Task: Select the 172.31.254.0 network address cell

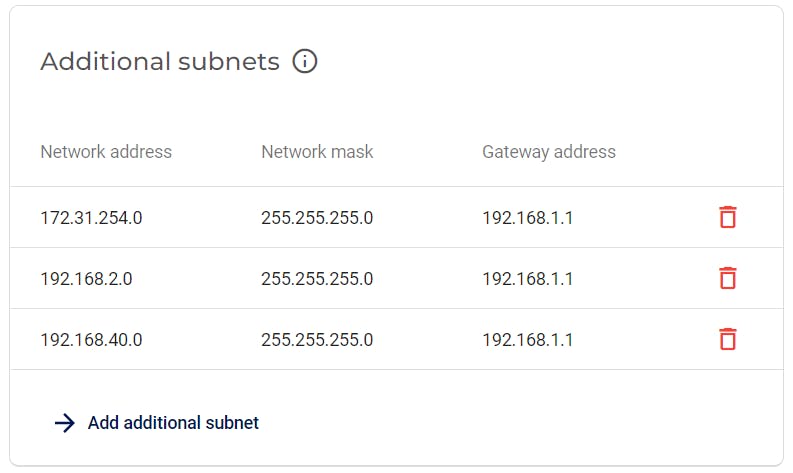Action: (92, 218)
